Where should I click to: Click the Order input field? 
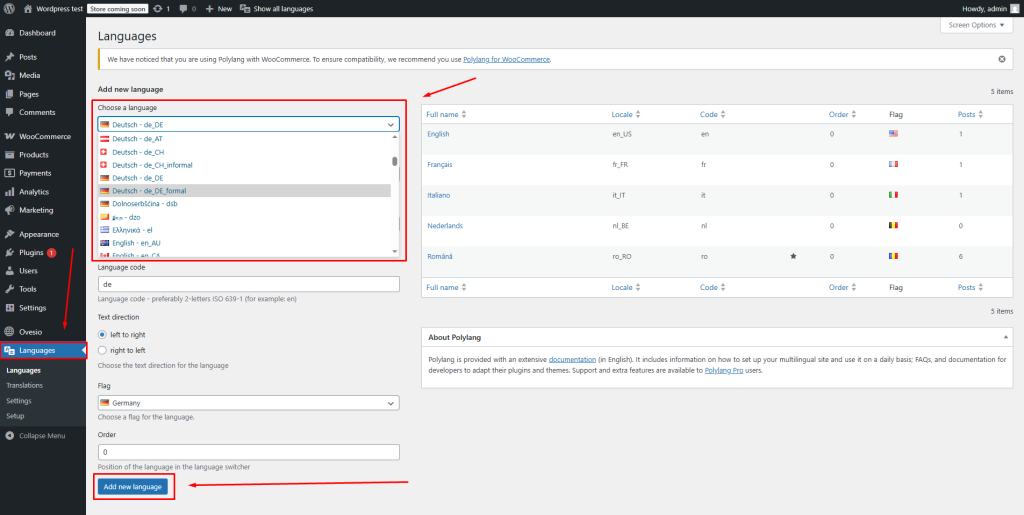coord(248,452)
